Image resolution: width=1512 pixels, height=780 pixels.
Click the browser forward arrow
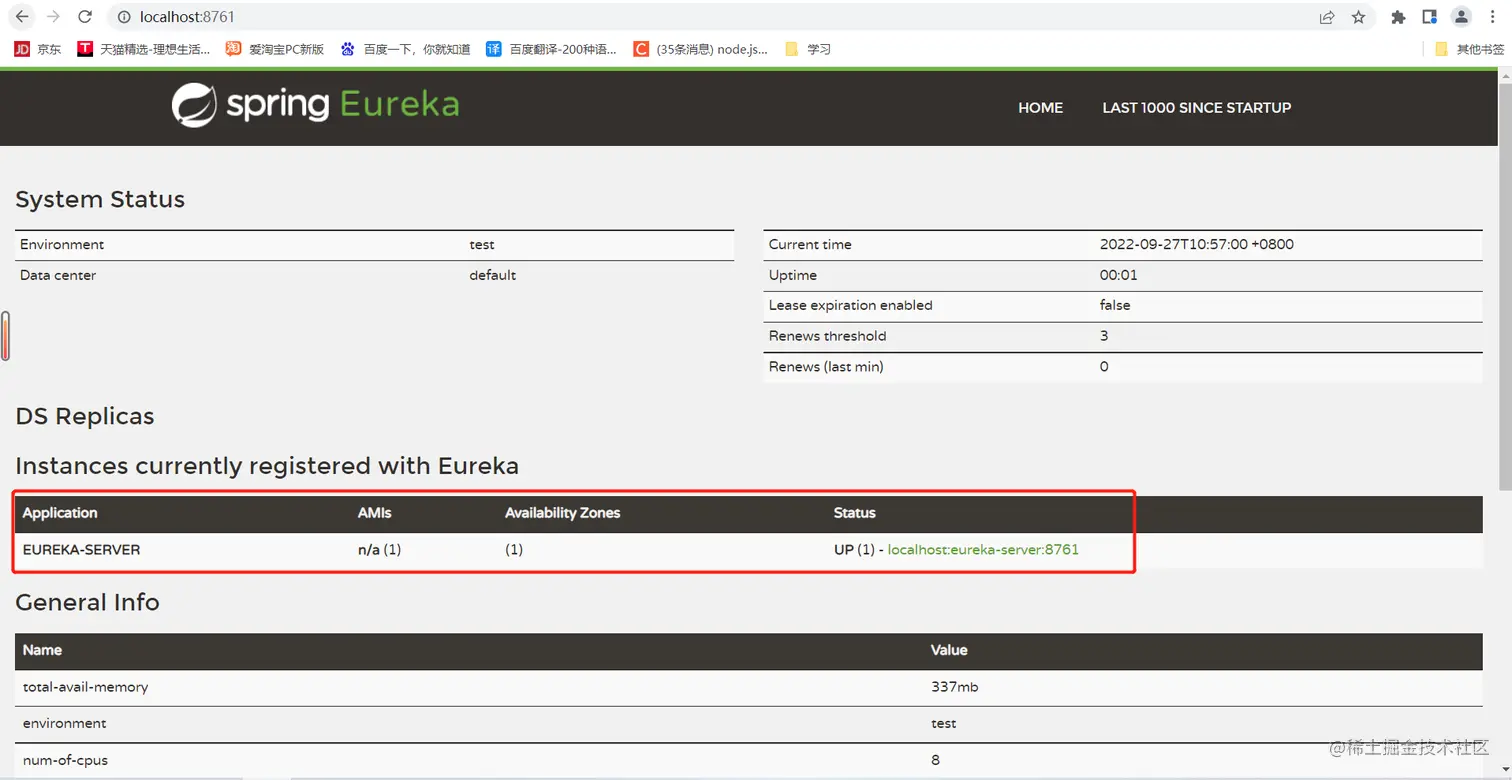tap(53, 17)
